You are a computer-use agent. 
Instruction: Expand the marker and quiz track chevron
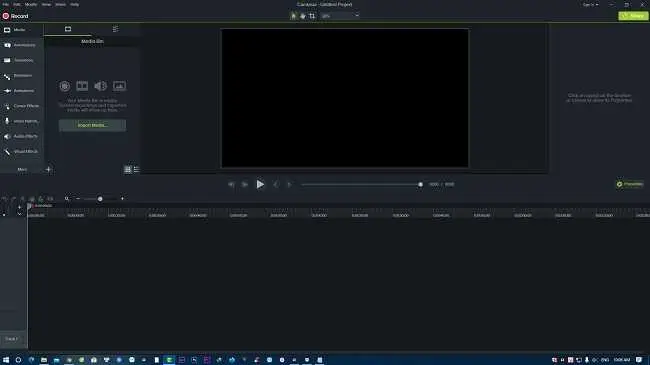tap(19, 214)
